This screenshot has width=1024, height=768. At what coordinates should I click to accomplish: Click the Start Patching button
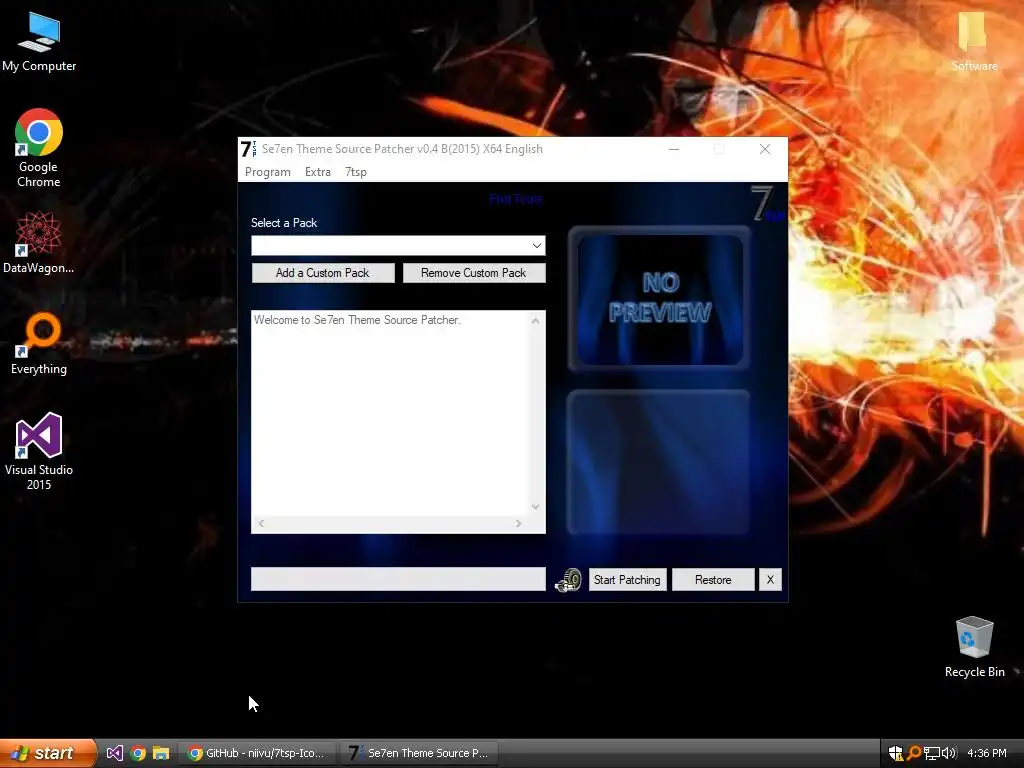coord(627,580)
